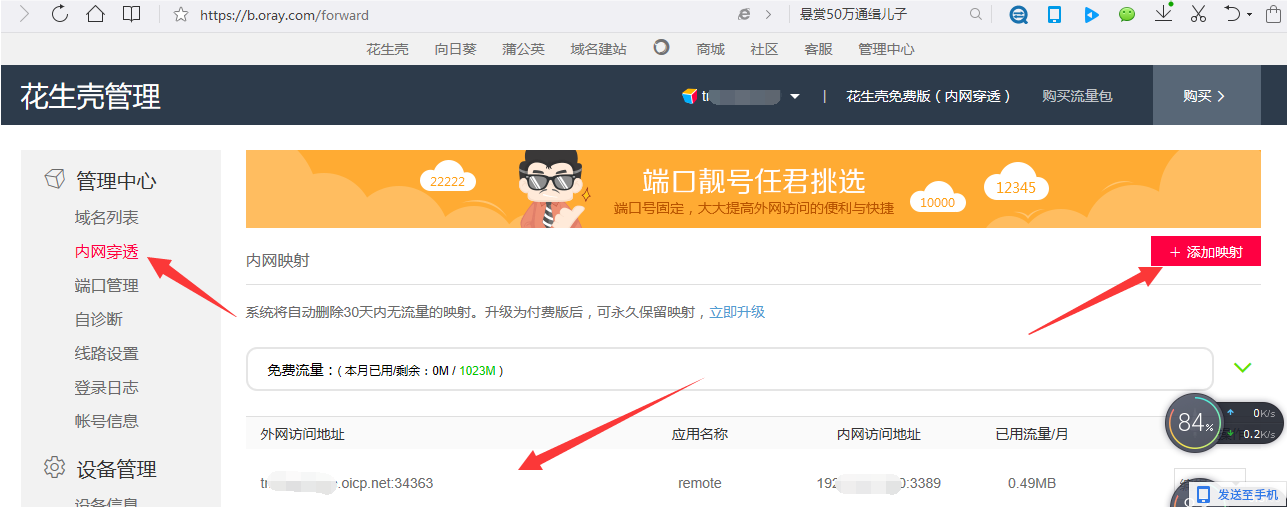Click the oicp.net:34363 external address

[347, 483]
